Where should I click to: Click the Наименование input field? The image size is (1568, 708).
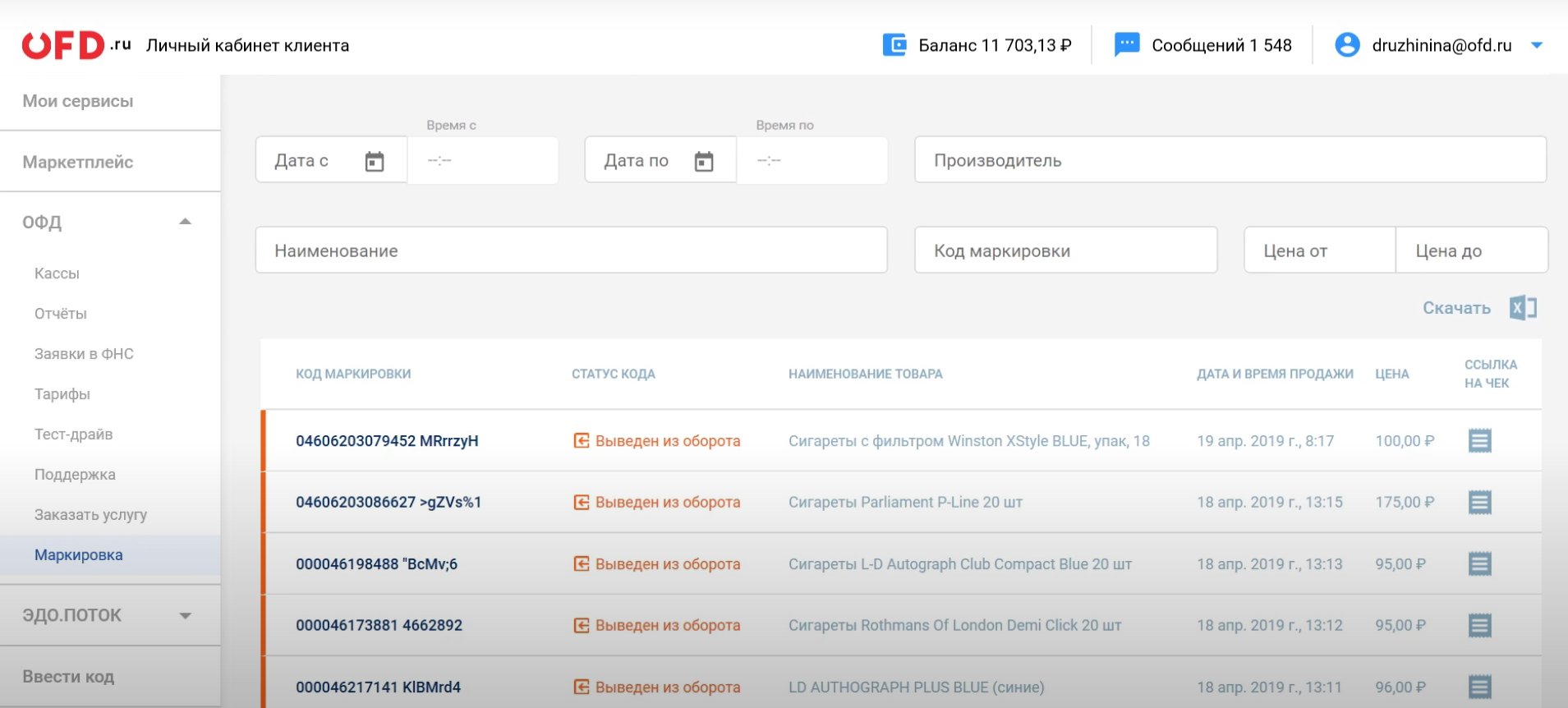(x=572, y=251)
